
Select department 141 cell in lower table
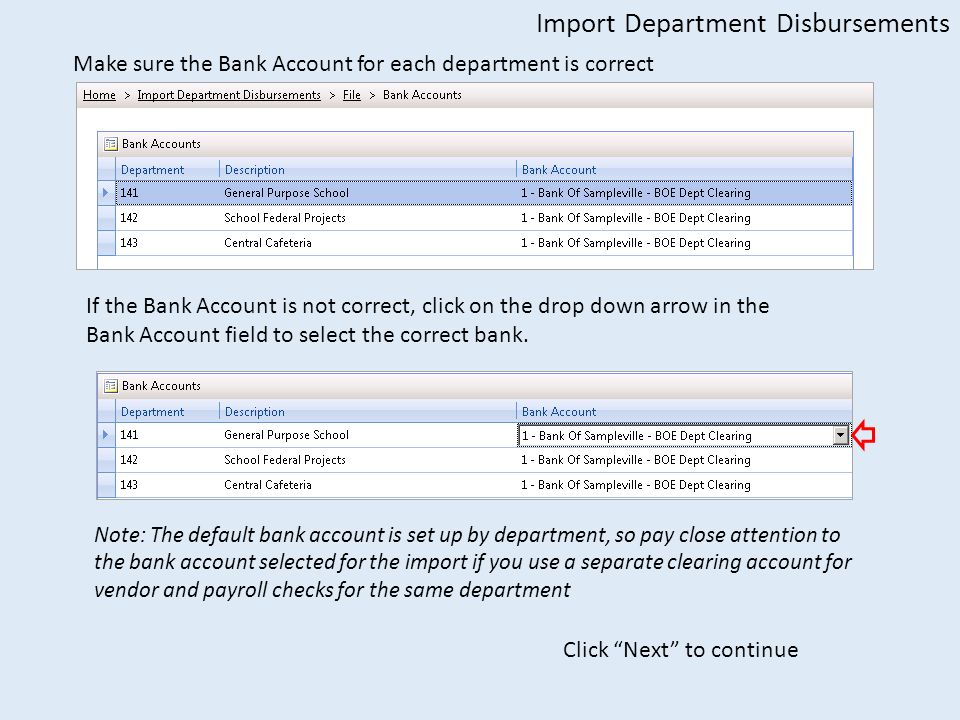167,435
